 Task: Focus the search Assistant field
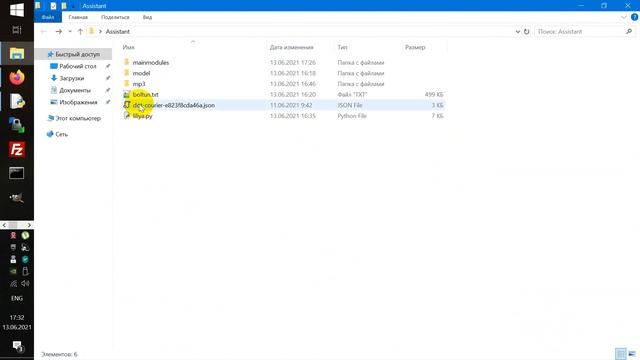pos(580,31)
